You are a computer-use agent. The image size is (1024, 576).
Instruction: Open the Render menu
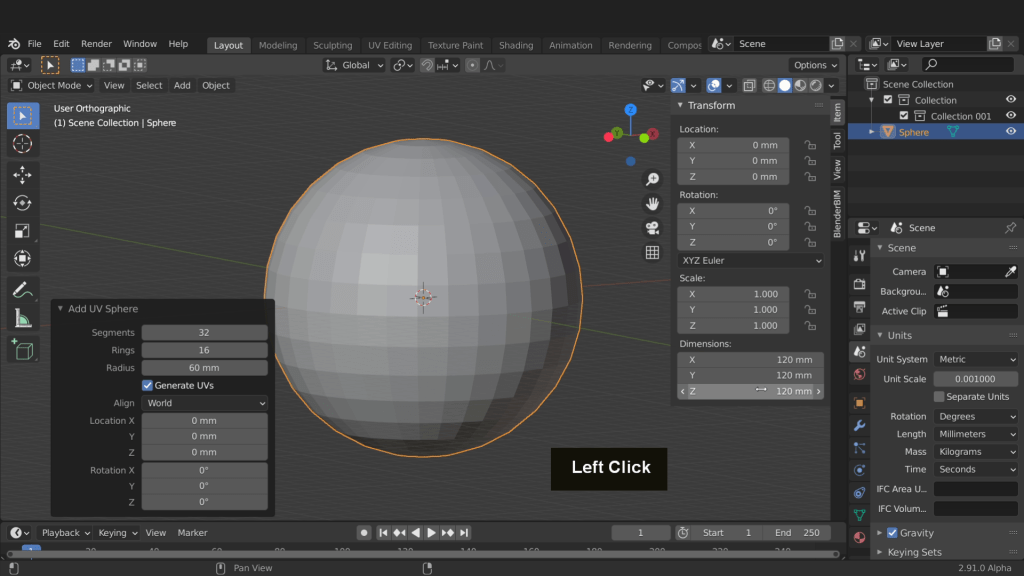(96, 44)
